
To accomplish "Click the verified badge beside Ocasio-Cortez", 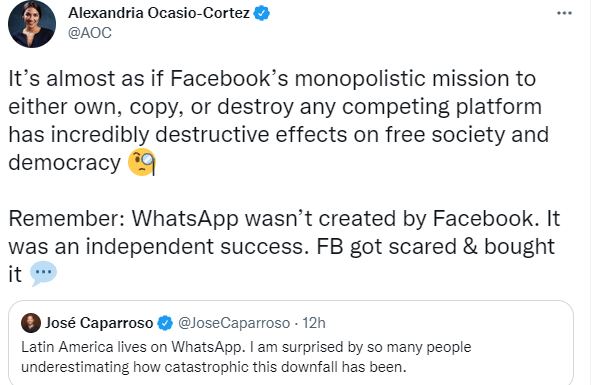I will point(262,14).
